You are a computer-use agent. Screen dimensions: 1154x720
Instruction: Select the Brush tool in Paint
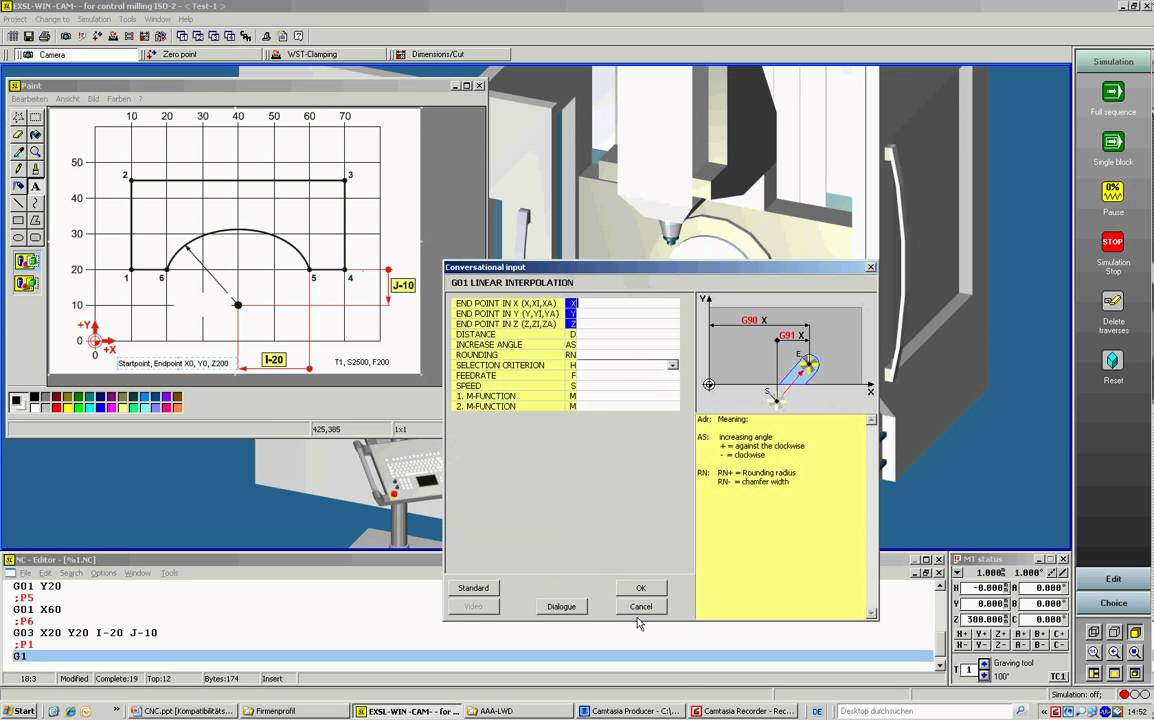35,169
